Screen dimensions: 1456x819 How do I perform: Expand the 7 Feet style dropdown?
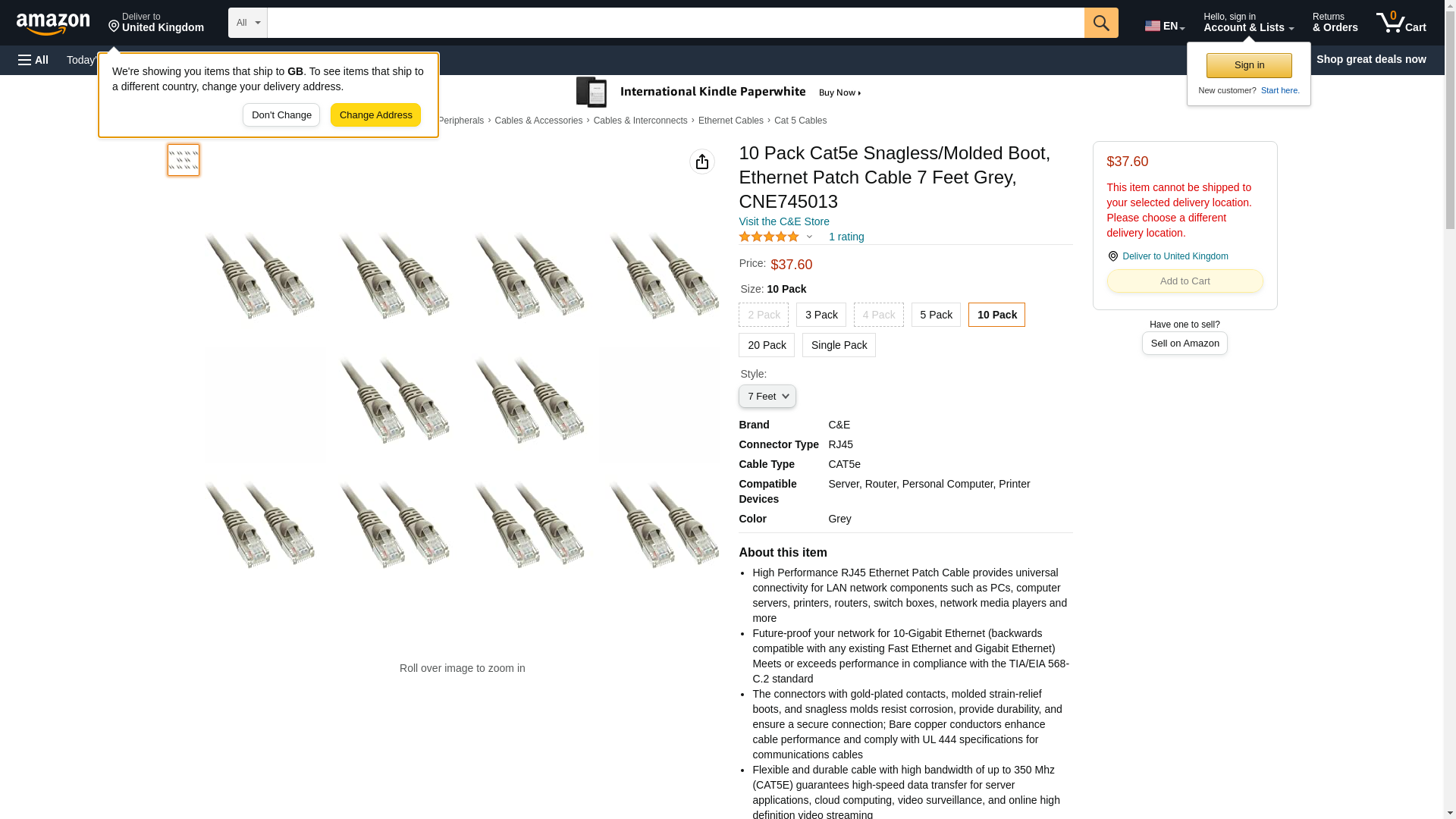[x=767, y=396]
